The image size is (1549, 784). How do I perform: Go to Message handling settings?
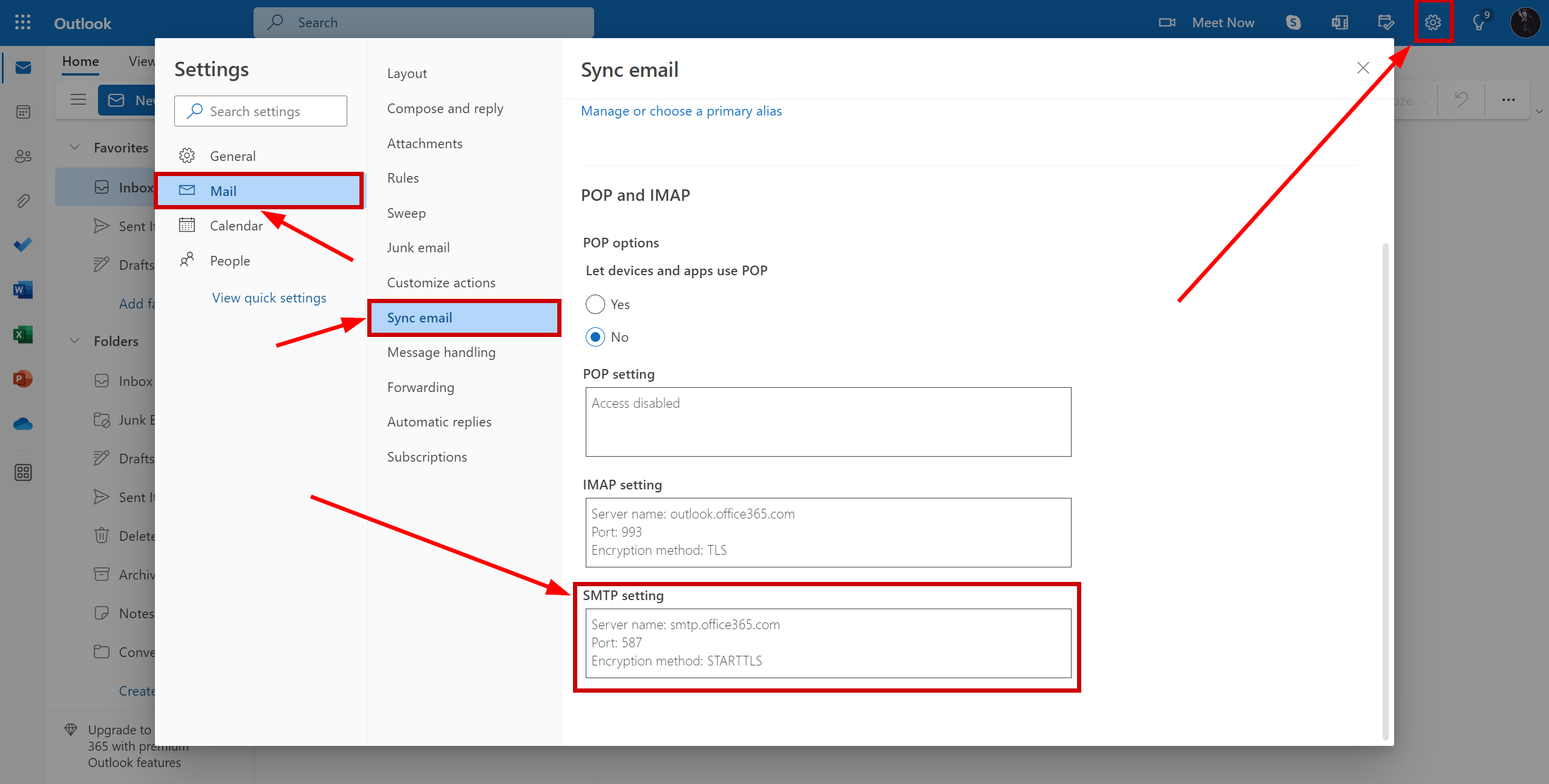[x=442, y=352]
